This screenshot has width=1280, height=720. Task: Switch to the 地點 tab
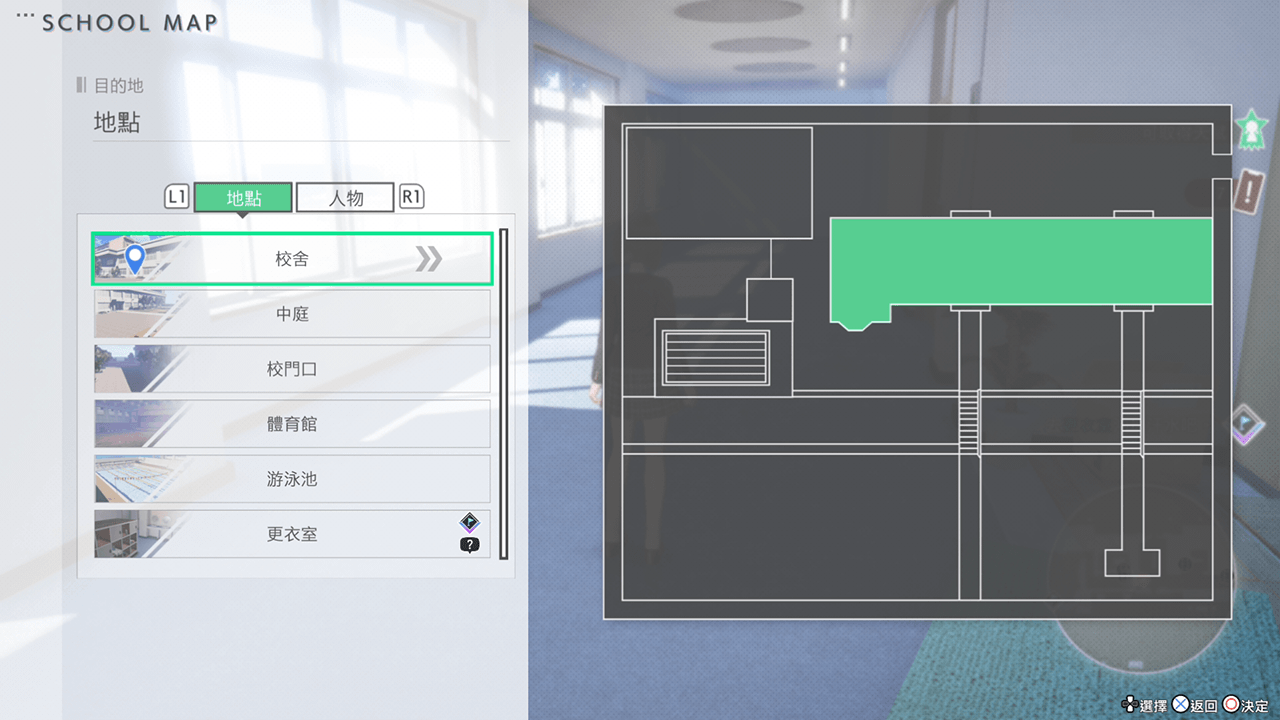coord(243,197)
